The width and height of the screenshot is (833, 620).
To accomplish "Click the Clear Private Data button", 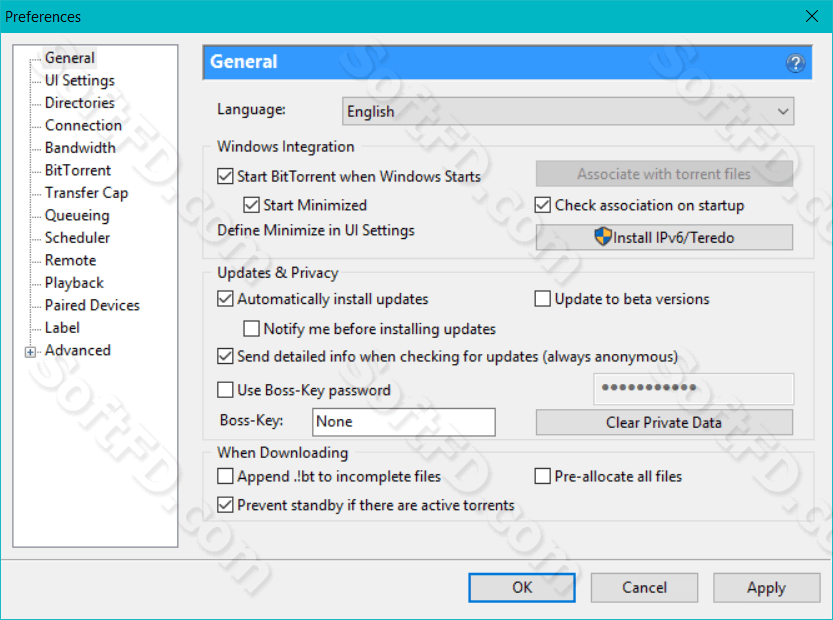I will (664, 422).
